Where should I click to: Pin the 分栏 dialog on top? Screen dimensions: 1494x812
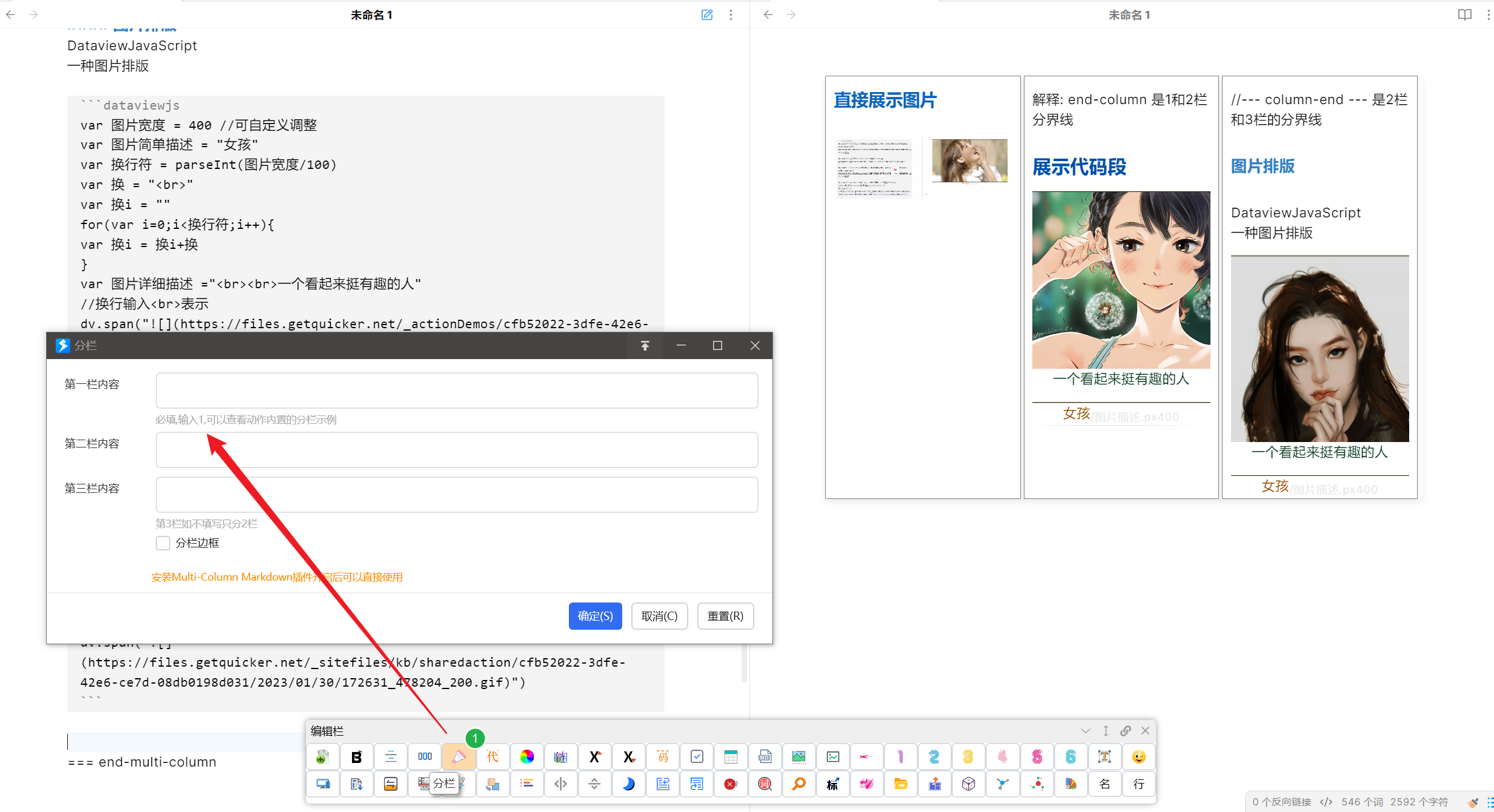coord(645,346)
